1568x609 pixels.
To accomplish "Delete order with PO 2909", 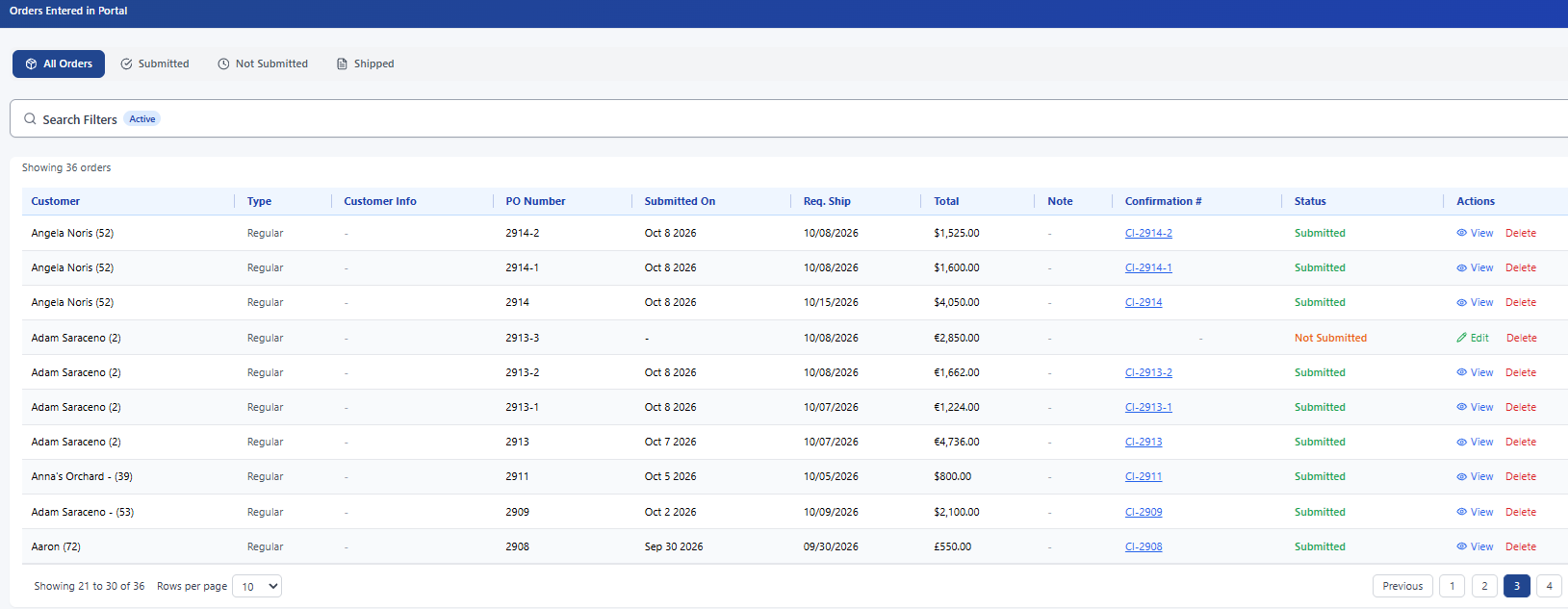I will click(1521, 512).
